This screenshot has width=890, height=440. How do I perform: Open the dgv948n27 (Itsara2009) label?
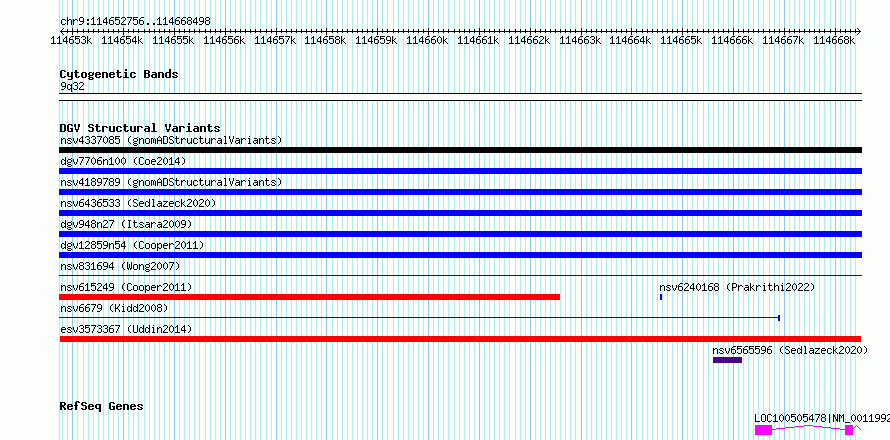126,224
